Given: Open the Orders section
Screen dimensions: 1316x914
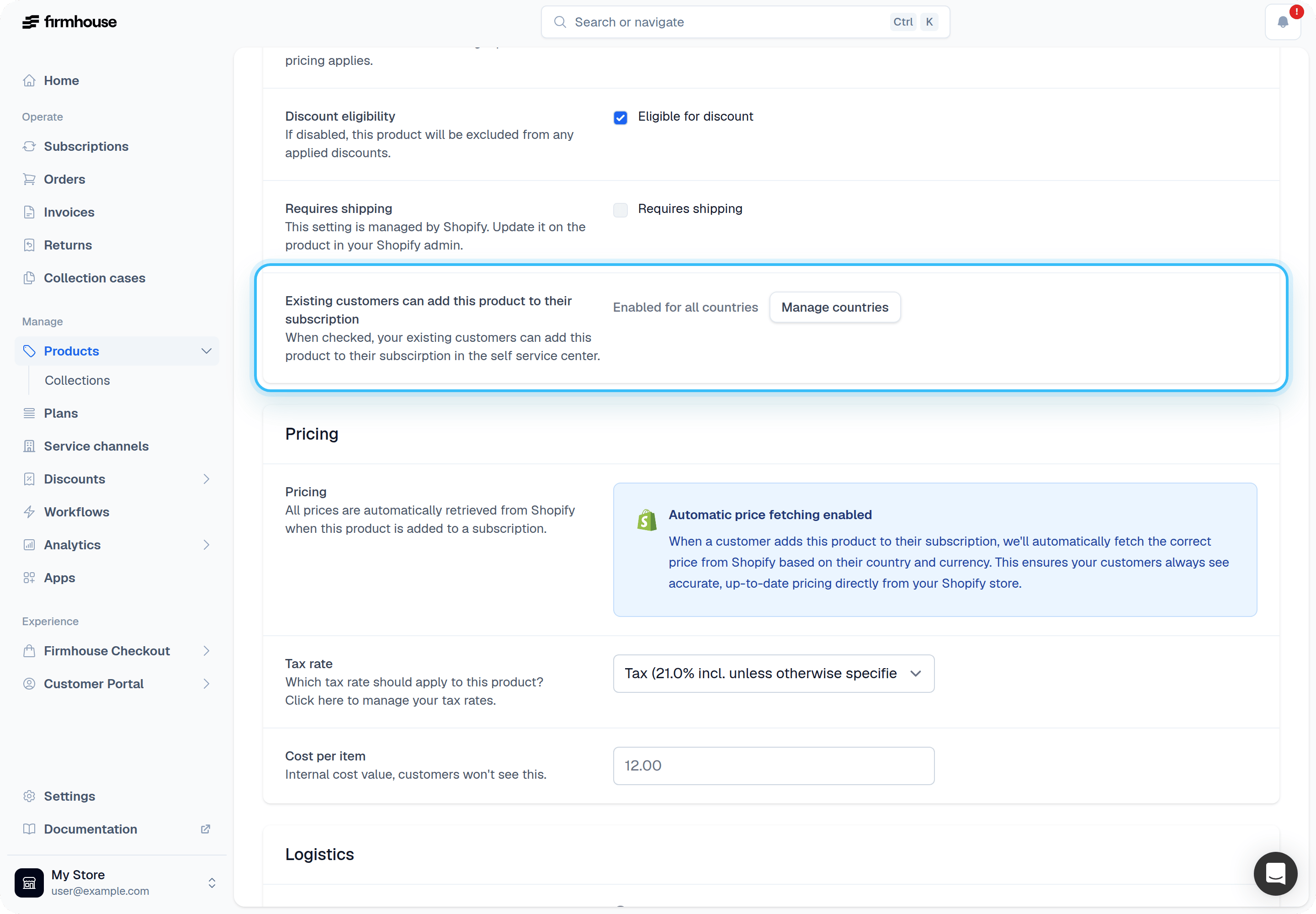Looking at the screenshot, I should [117, 179].
